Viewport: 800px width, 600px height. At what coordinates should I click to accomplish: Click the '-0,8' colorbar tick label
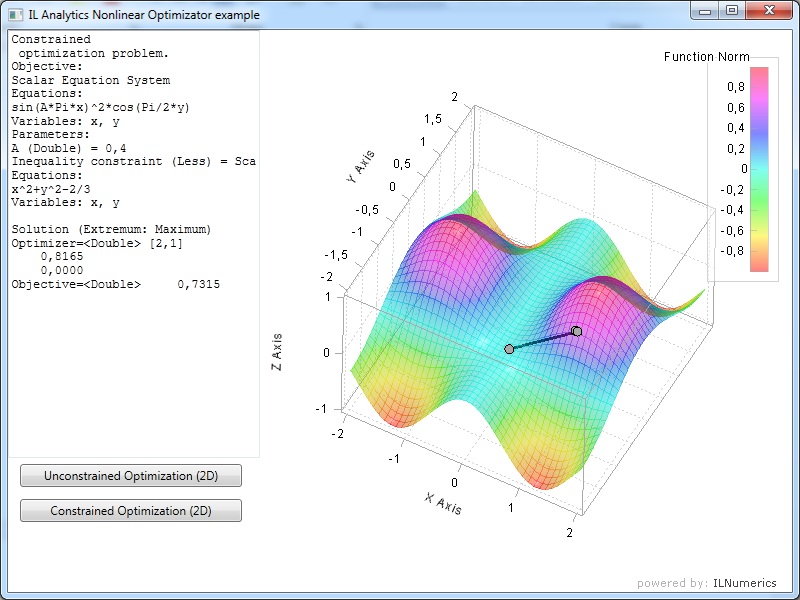tap(732, 251)
